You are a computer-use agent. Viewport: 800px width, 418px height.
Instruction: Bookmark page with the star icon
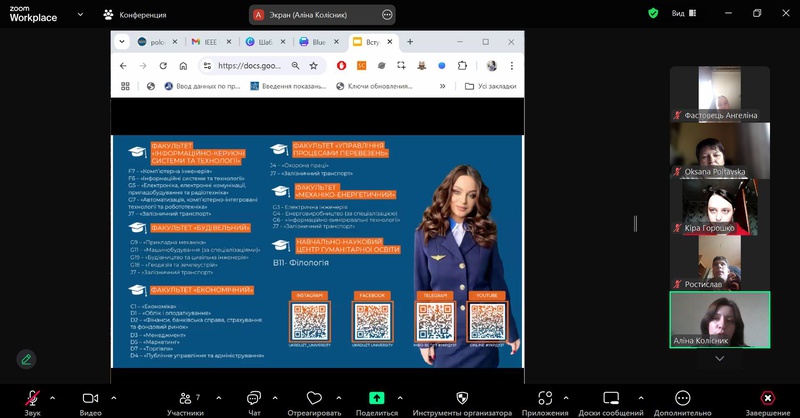pos(314,66)
